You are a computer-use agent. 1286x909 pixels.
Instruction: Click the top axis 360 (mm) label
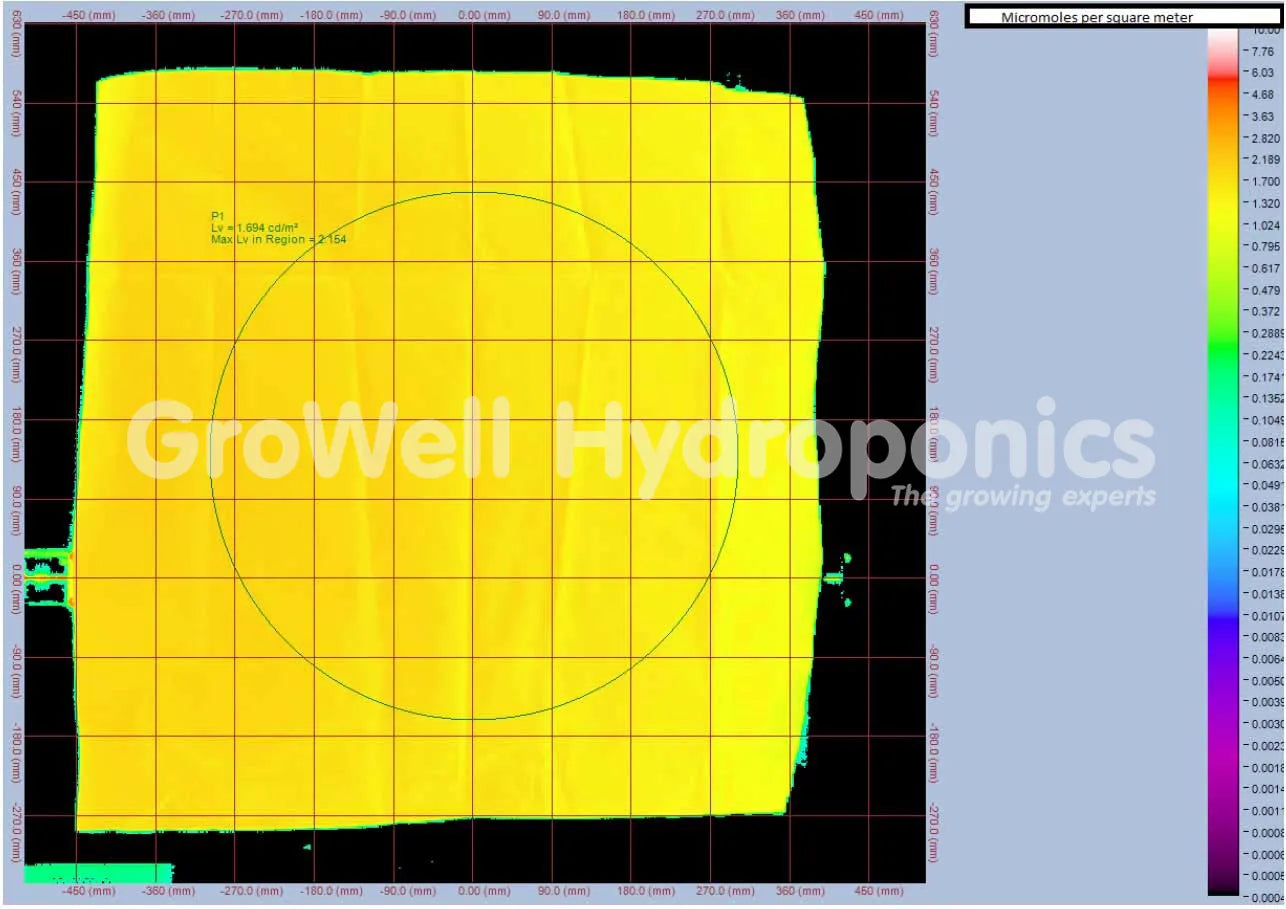[800, 15]
